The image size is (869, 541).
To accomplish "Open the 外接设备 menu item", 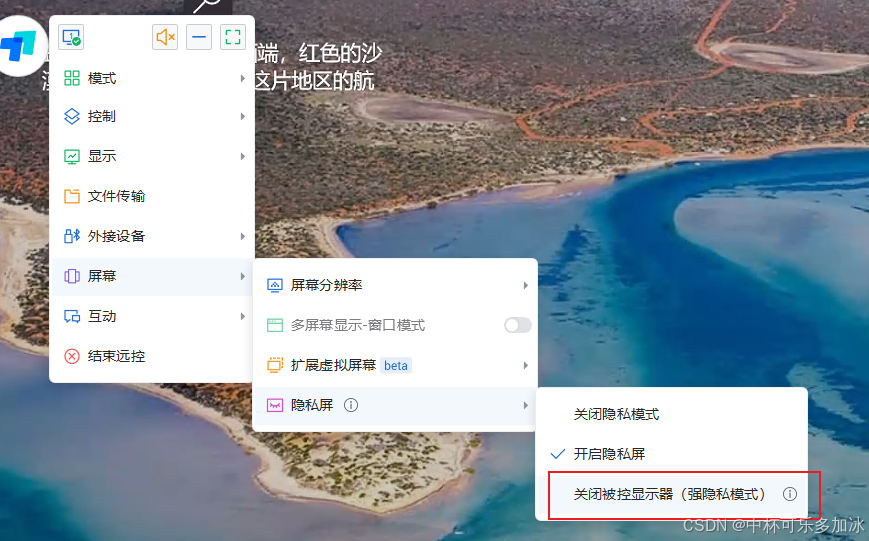I will click(x=152, y=236).
